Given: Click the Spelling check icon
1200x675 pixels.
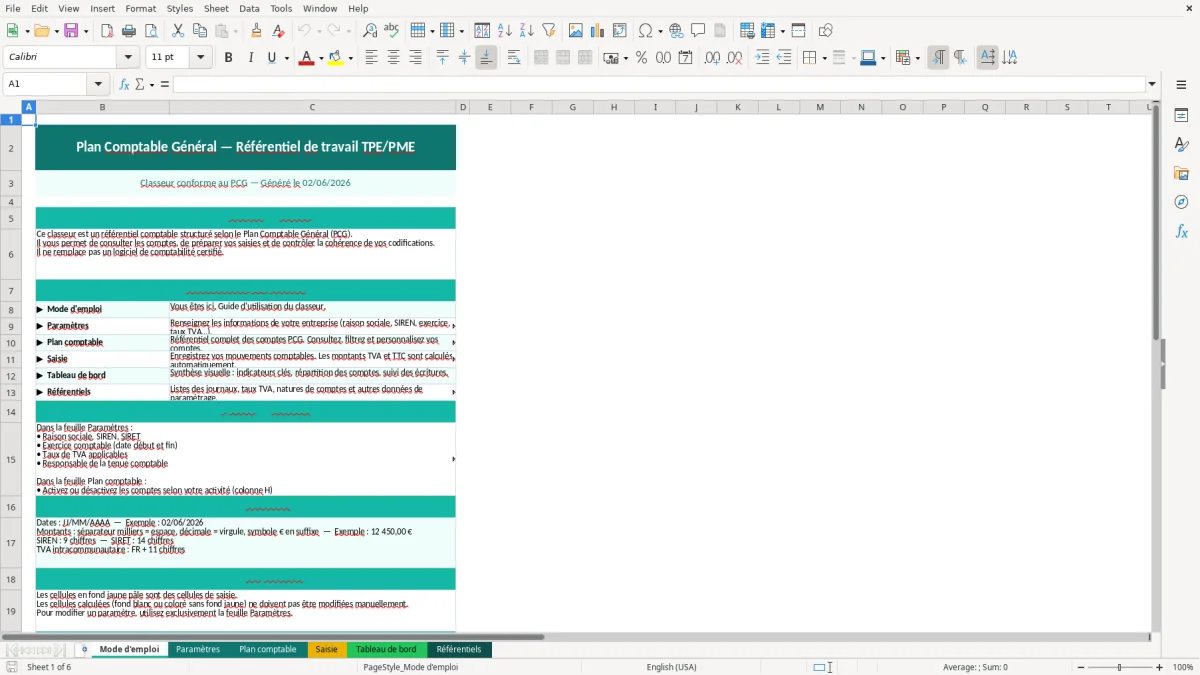Looking at the screenshot, I should point(391,31).
